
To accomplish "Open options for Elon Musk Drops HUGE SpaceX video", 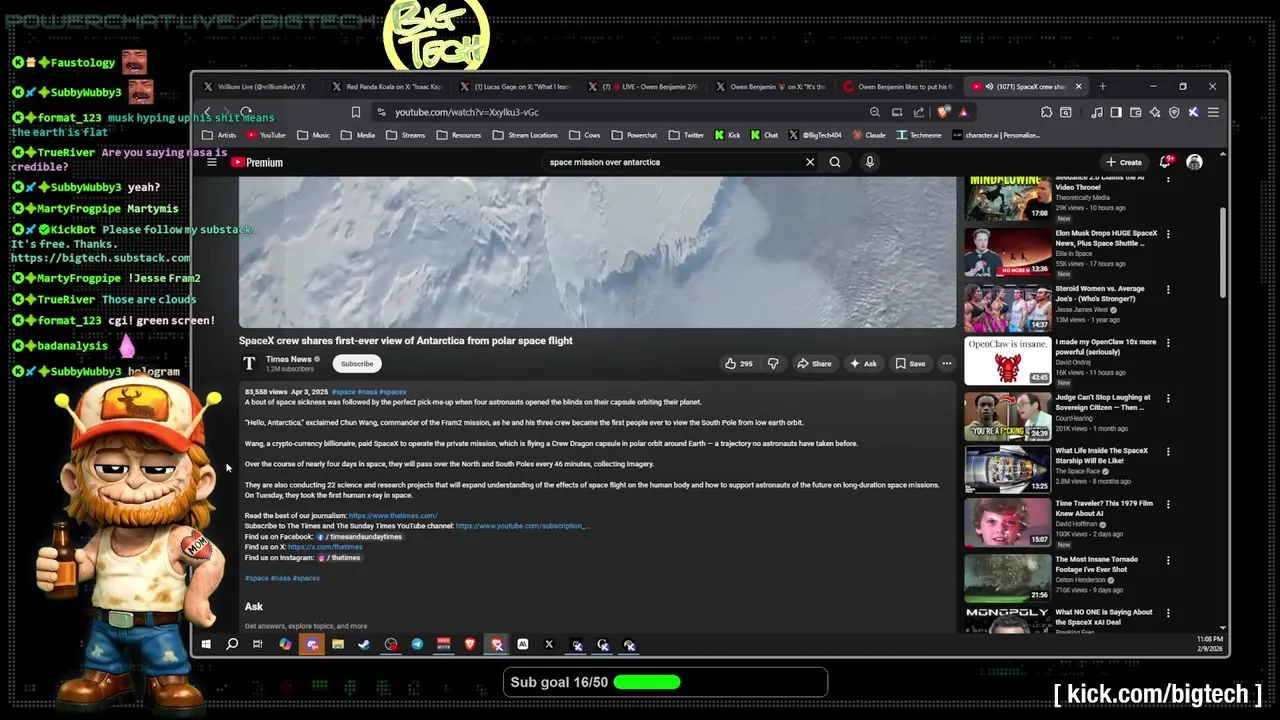I will point(1168,235).
